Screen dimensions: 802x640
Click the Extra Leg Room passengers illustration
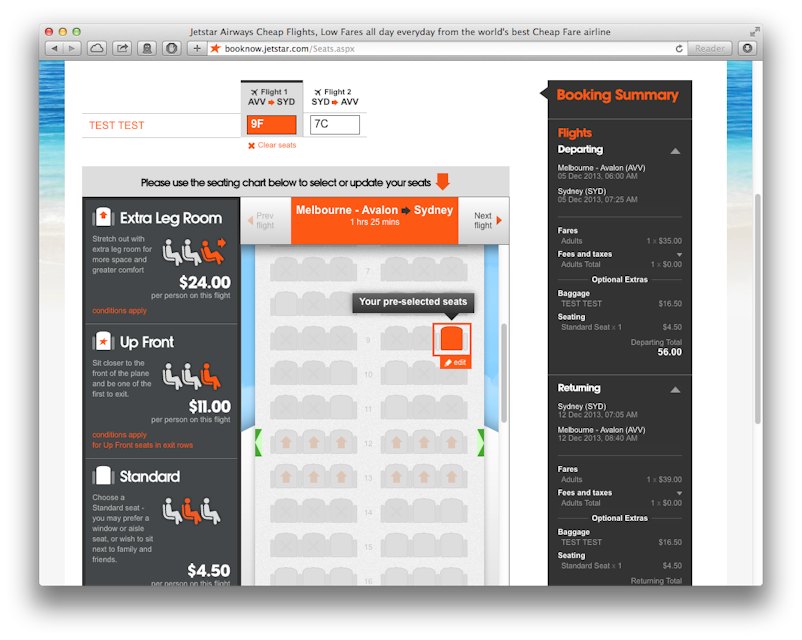coord(194,251)
